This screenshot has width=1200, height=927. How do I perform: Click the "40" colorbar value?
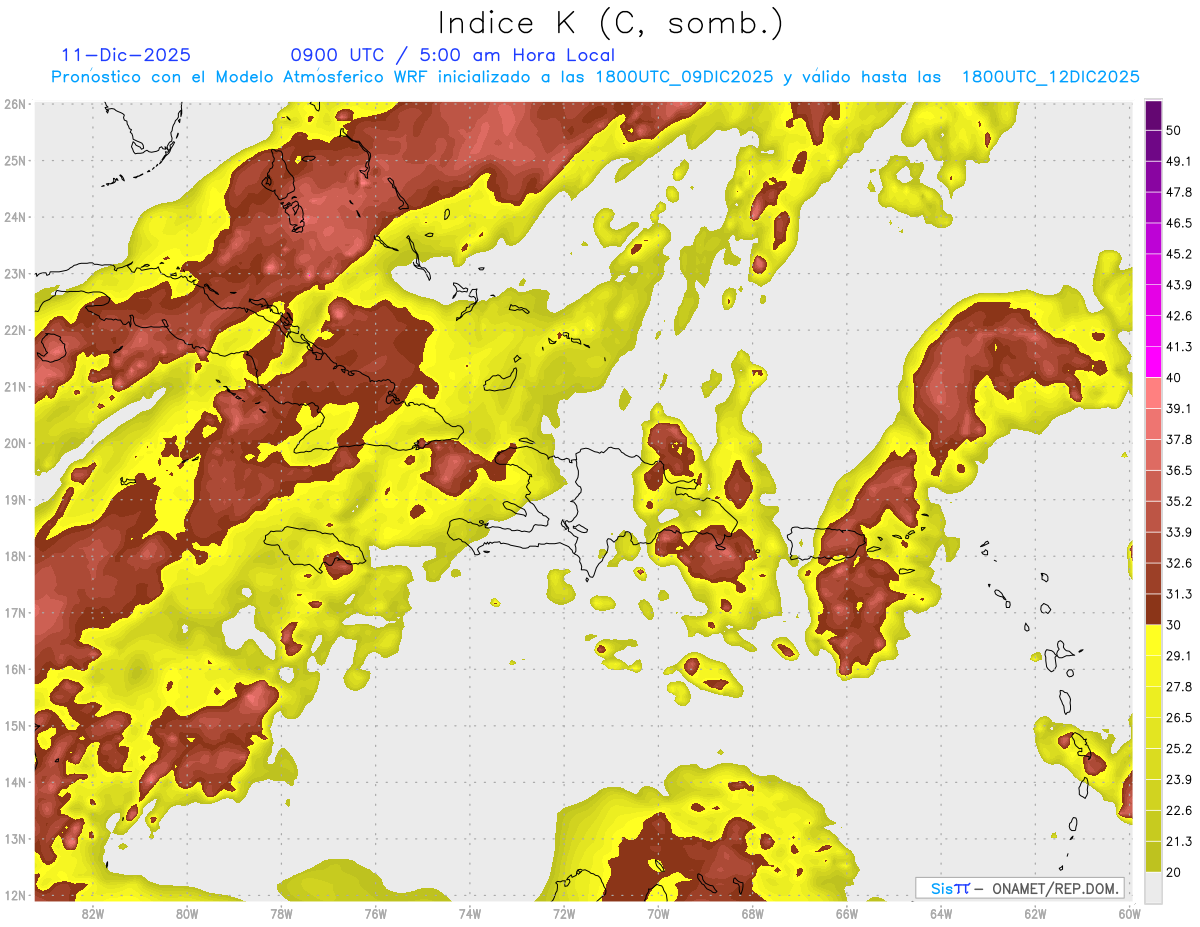(x=1174, y=378)
